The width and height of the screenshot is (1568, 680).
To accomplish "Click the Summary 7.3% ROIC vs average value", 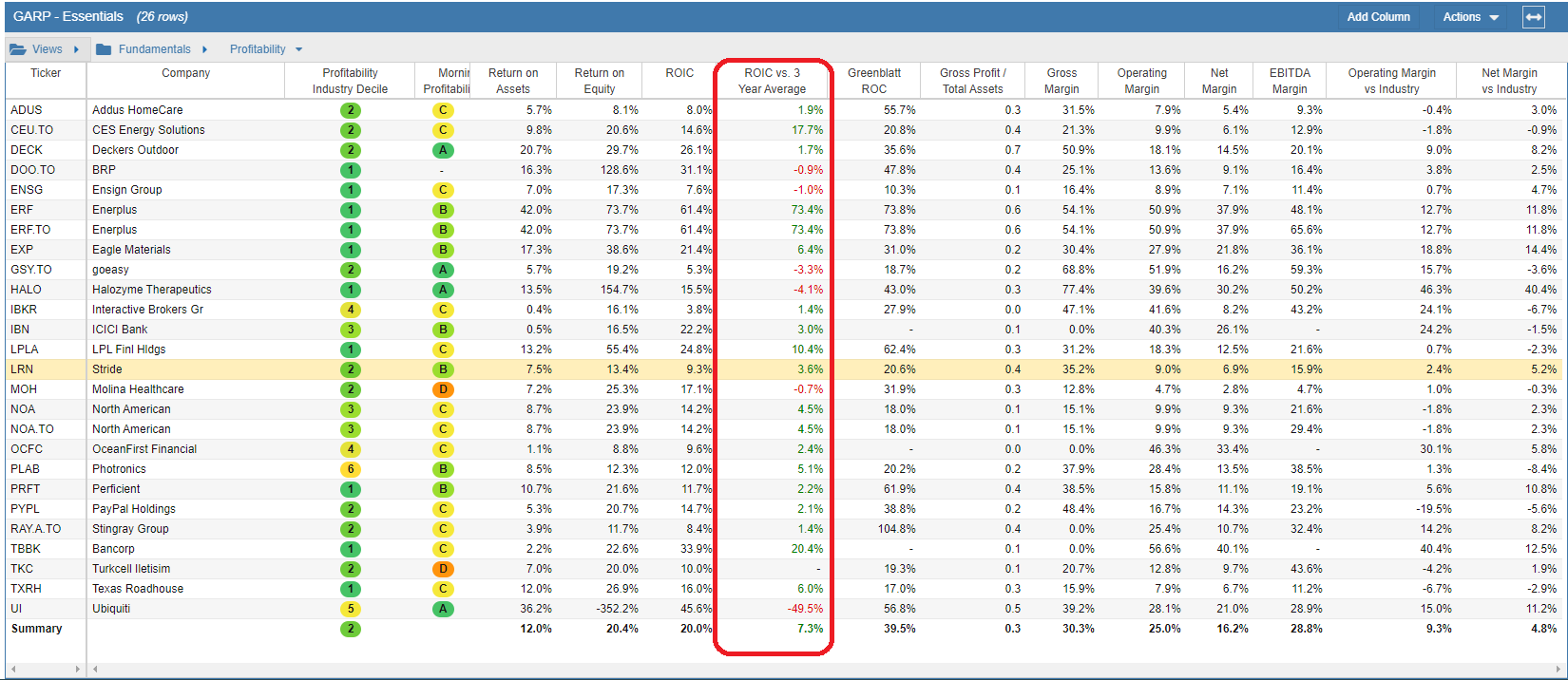I will point(810,629).
